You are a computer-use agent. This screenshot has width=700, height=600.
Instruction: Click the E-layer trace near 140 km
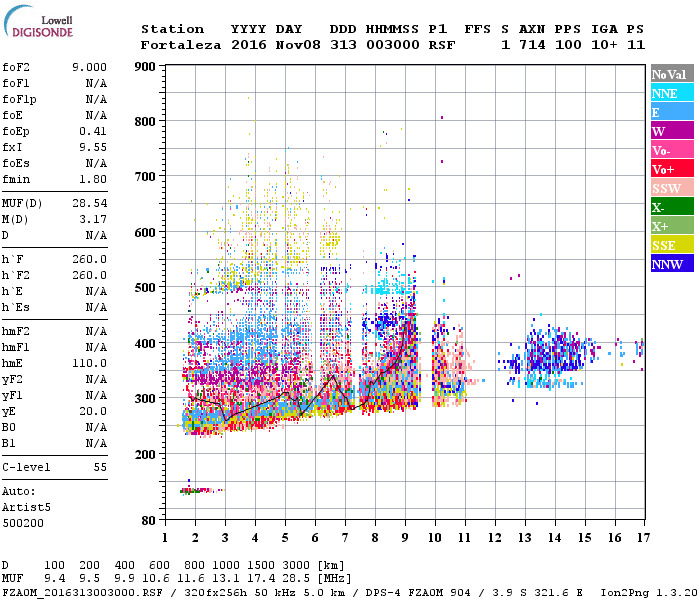point(202,491)
